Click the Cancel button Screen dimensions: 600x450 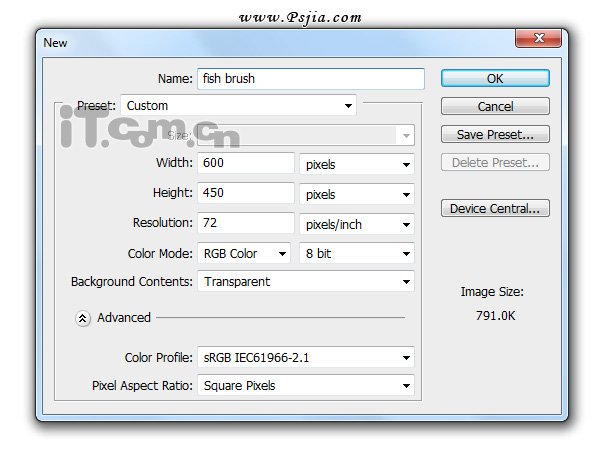(x=495, y=106)
